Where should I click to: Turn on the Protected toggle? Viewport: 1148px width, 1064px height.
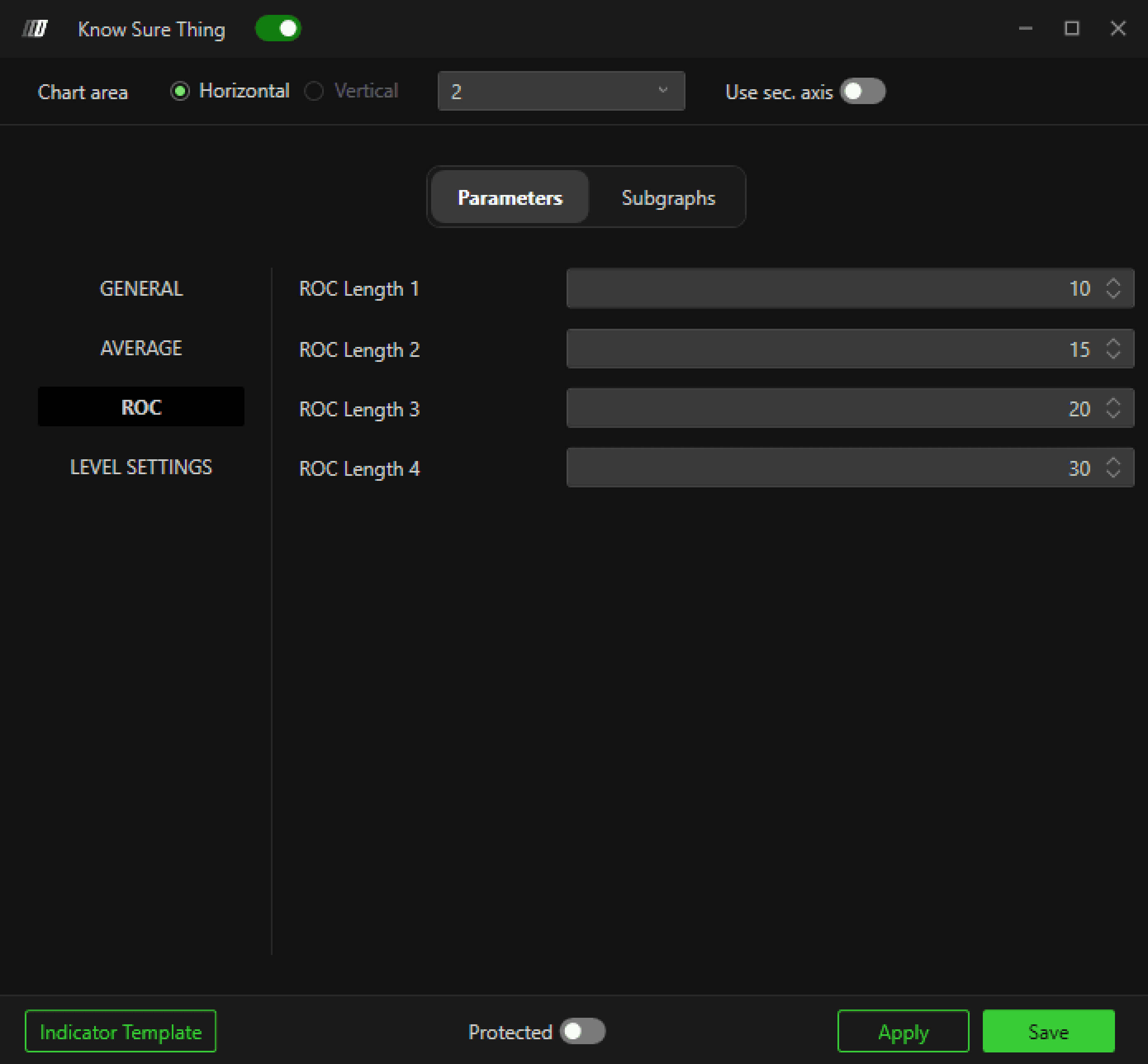pyautogui.click(x=582, y=1031)
